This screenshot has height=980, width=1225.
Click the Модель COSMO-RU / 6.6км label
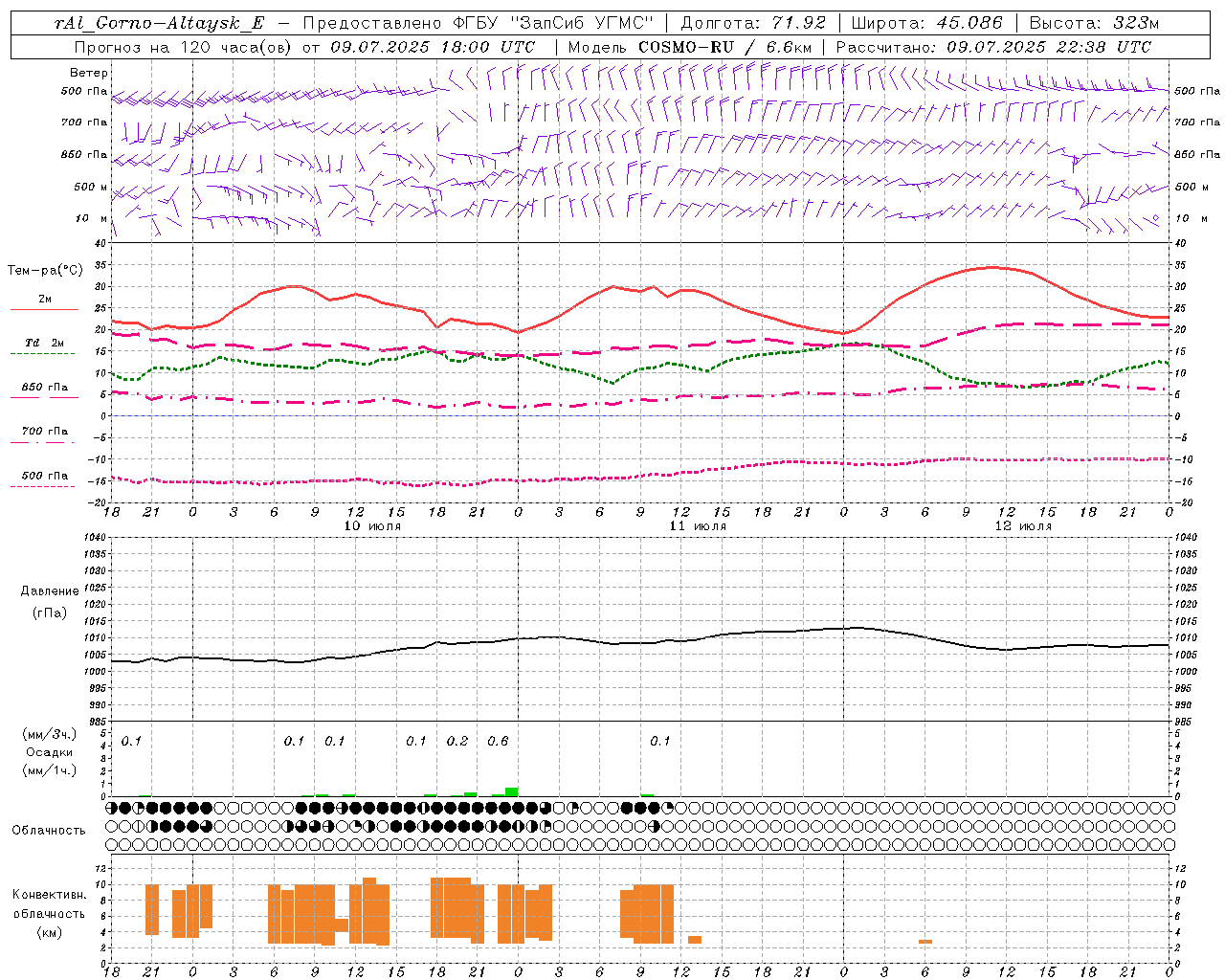pos(690,47)
